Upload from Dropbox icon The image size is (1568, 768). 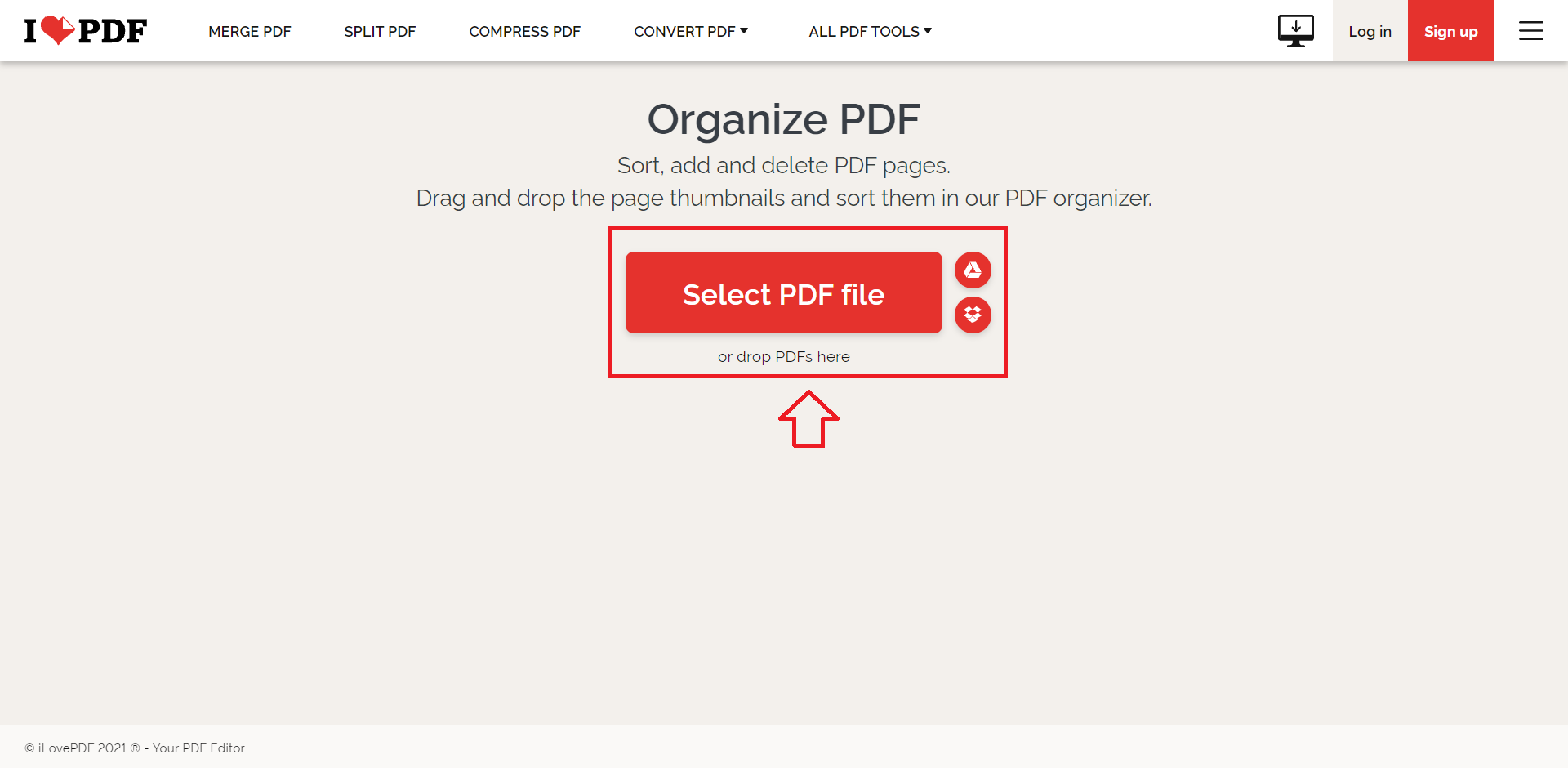(973, 315)
